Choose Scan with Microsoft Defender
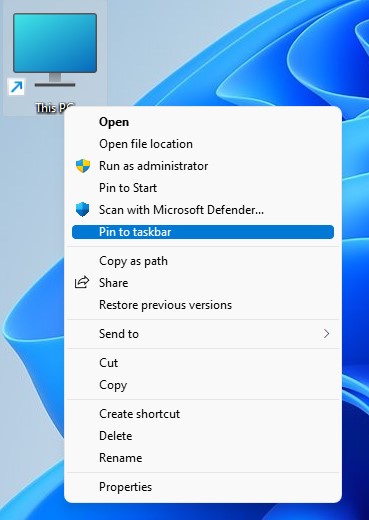The image size is (369, 520). (x=203, y=210)
